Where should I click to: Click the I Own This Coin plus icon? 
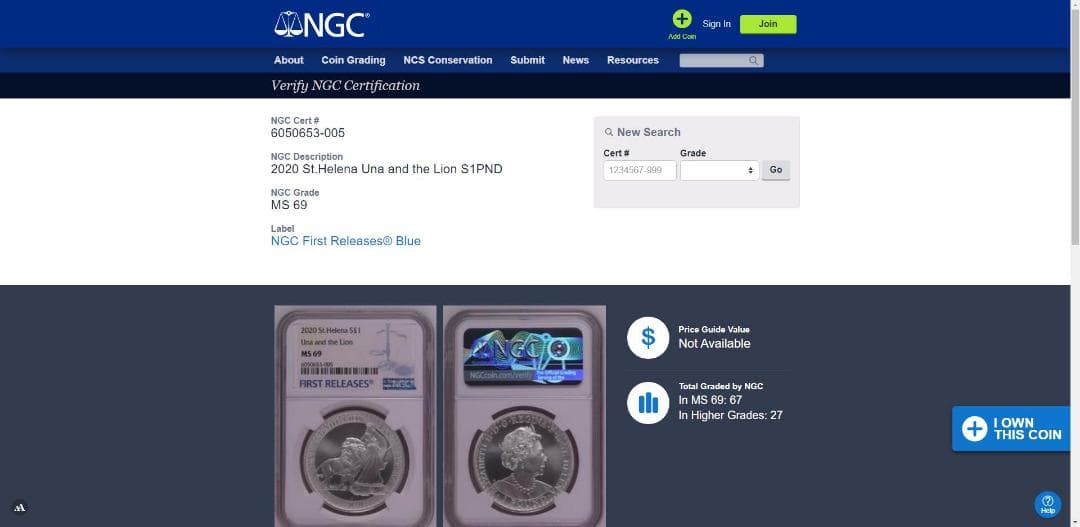click(974, 428)
